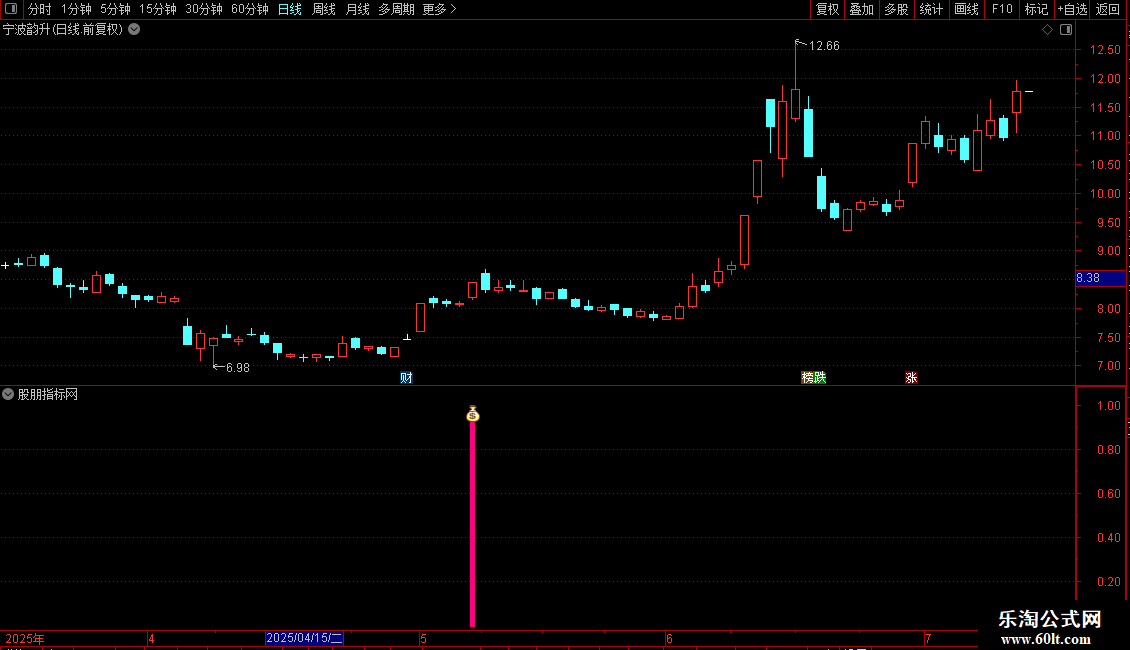This screenshot has width=1130, height=650.
Task: Expand the 更多 periods menu
Action: click(439, 9)
